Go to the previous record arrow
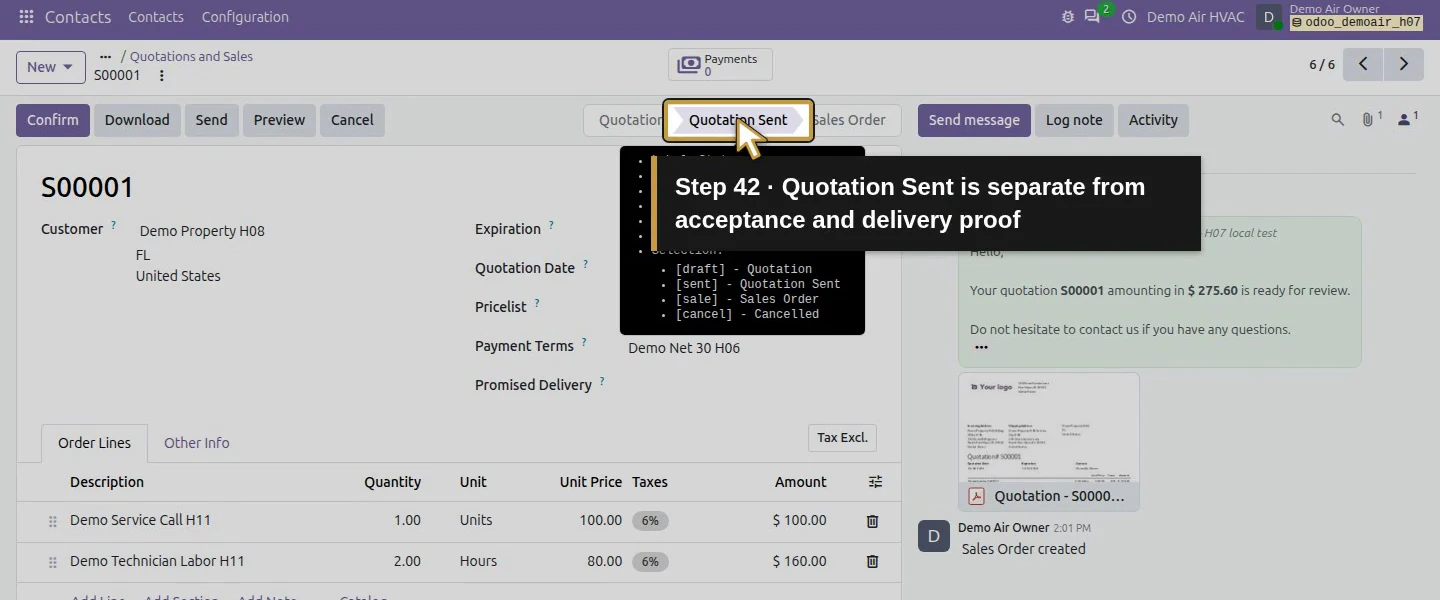1440x600 pixels. (x=1363, y=64)
